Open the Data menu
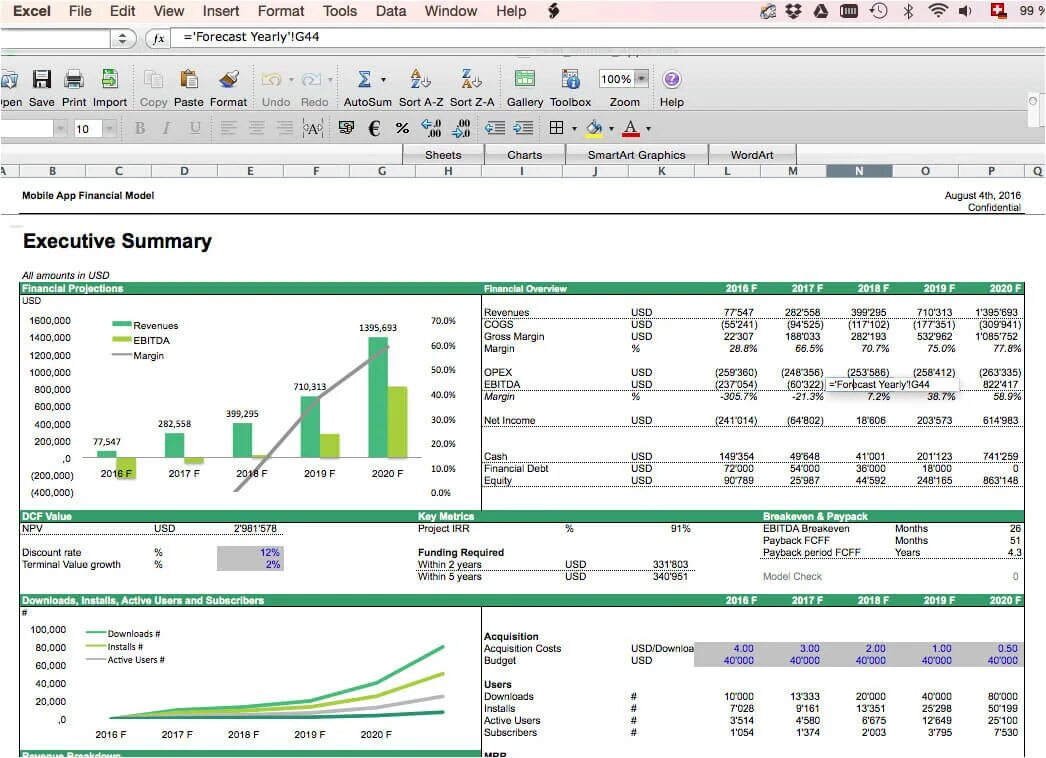 click(x=391, y=11)
